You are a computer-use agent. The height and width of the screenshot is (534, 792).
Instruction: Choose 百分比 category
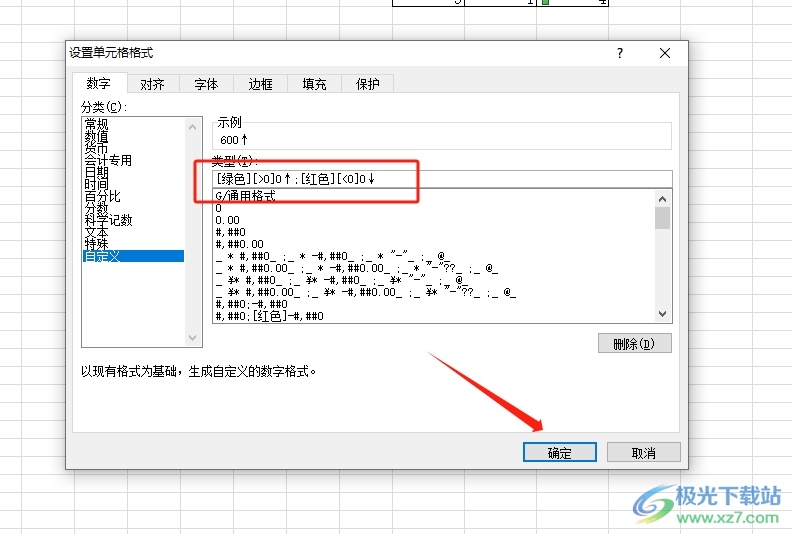[102, 196]
